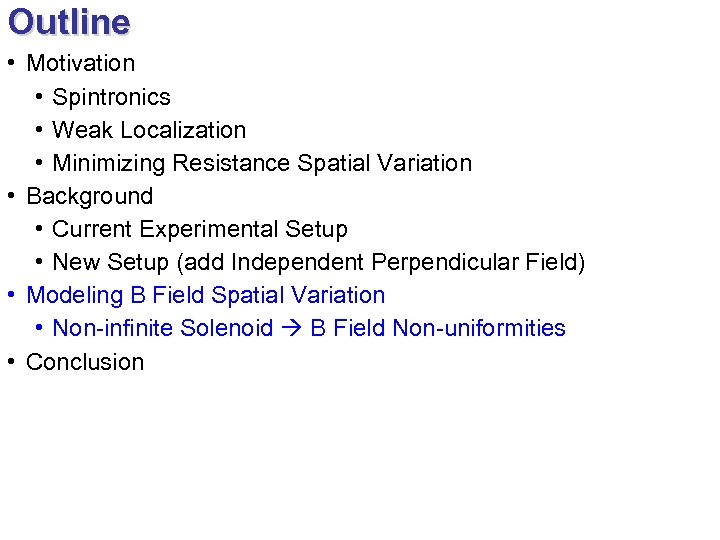This screenshot has width=720, height=540.
Task: Click the "Conclusion" bullet text
Action: 85,362
